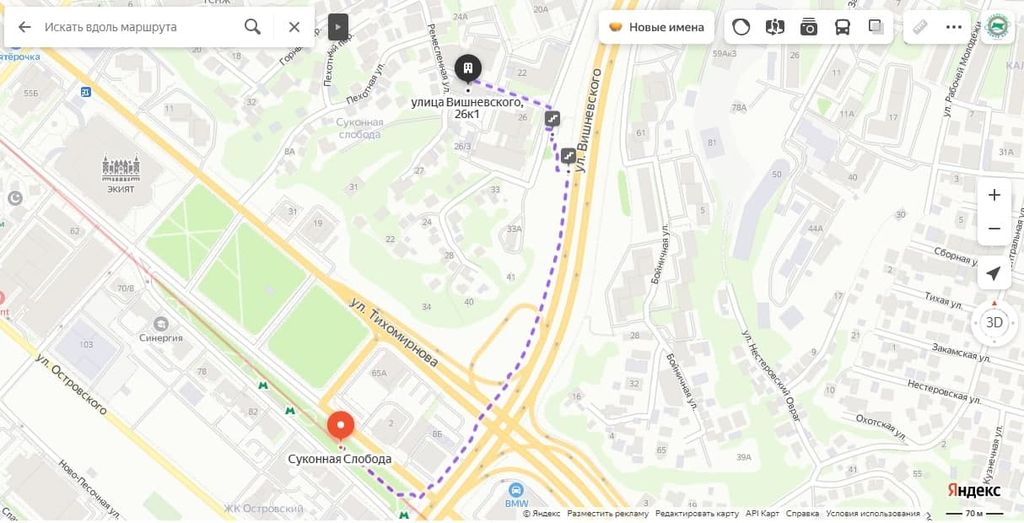The width and height of the screenshot is (1024, 523).
Task: Switch to 3D map view
Action: [x=994, y=323]
